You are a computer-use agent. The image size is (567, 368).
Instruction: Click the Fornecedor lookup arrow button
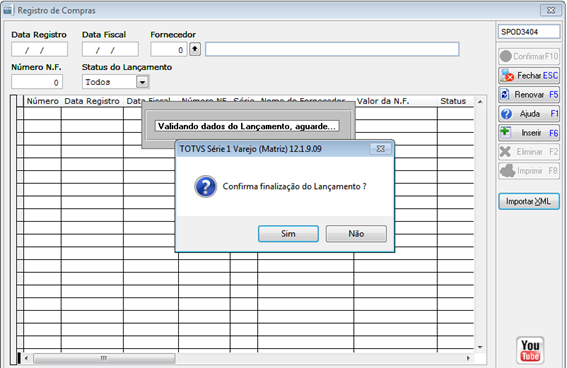click(x=195, y=49)
